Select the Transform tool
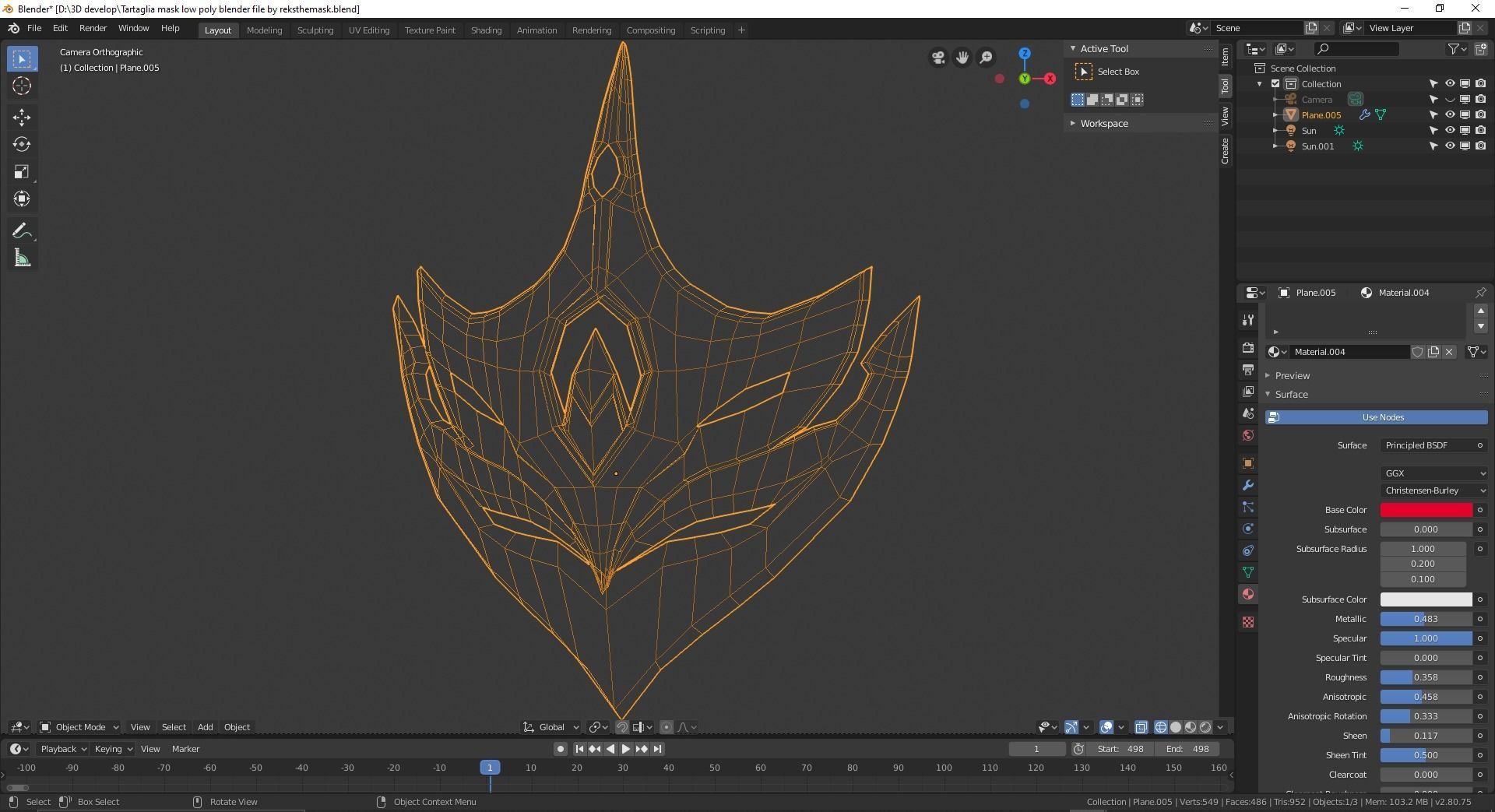Screen dimensions: 1495x812 pyautogui.click(x=22, y=199)
